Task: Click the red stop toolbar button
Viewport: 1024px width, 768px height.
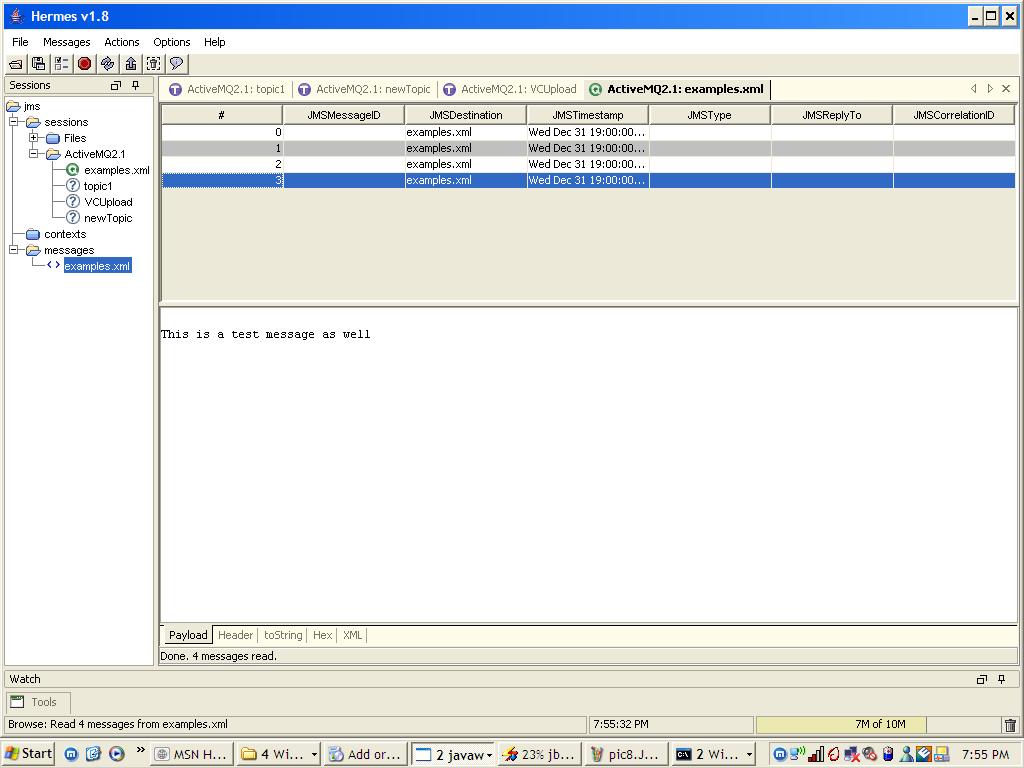Action: tap(84, 64)
